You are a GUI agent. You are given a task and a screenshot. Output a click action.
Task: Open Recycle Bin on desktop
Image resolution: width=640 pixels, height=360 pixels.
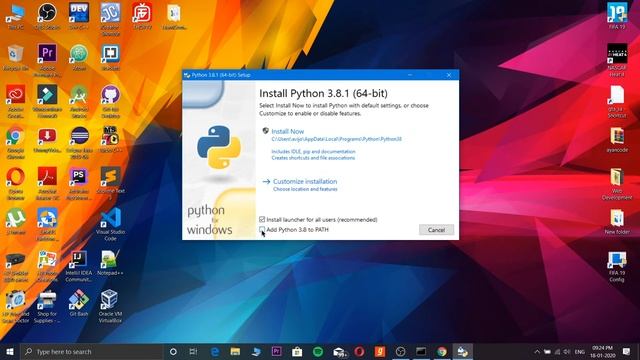pos(16,58)
